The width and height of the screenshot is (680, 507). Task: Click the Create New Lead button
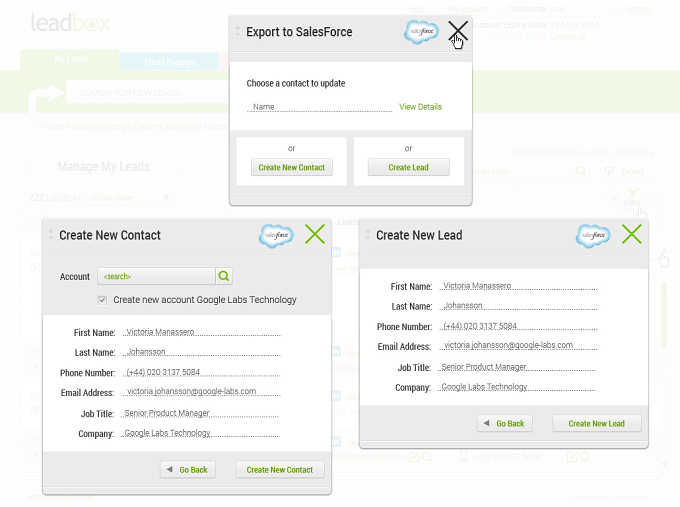(x=597, y=423)
